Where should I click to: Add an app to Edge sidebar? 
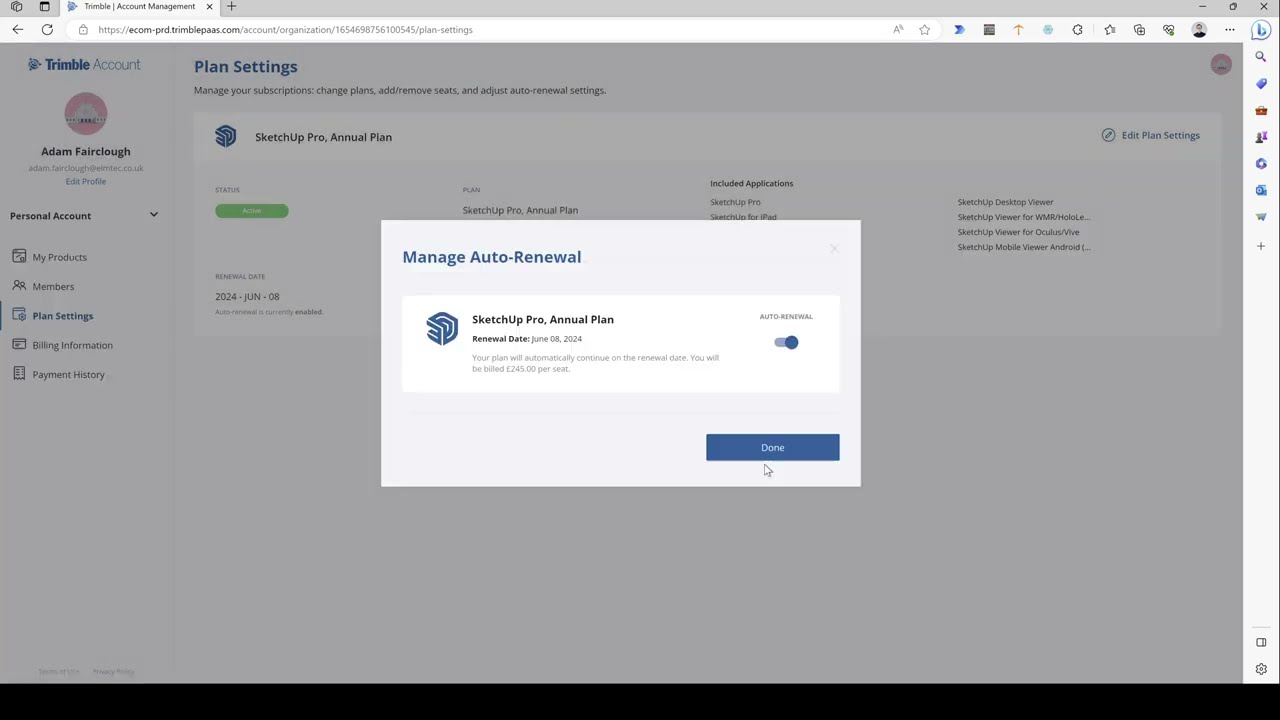1261,246
